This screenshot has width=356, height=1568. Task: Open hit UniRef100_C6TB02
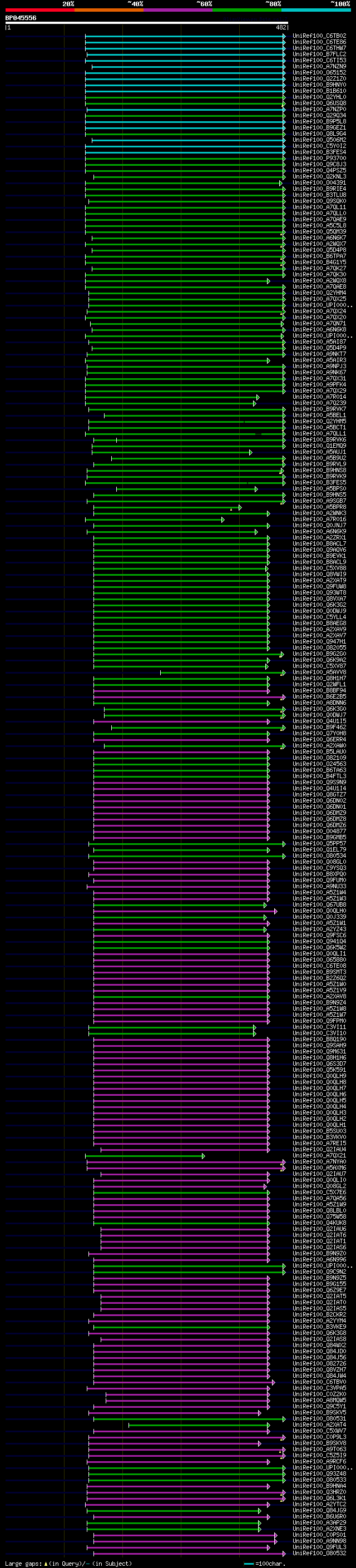pyautogui.click(x=319, y=36)
